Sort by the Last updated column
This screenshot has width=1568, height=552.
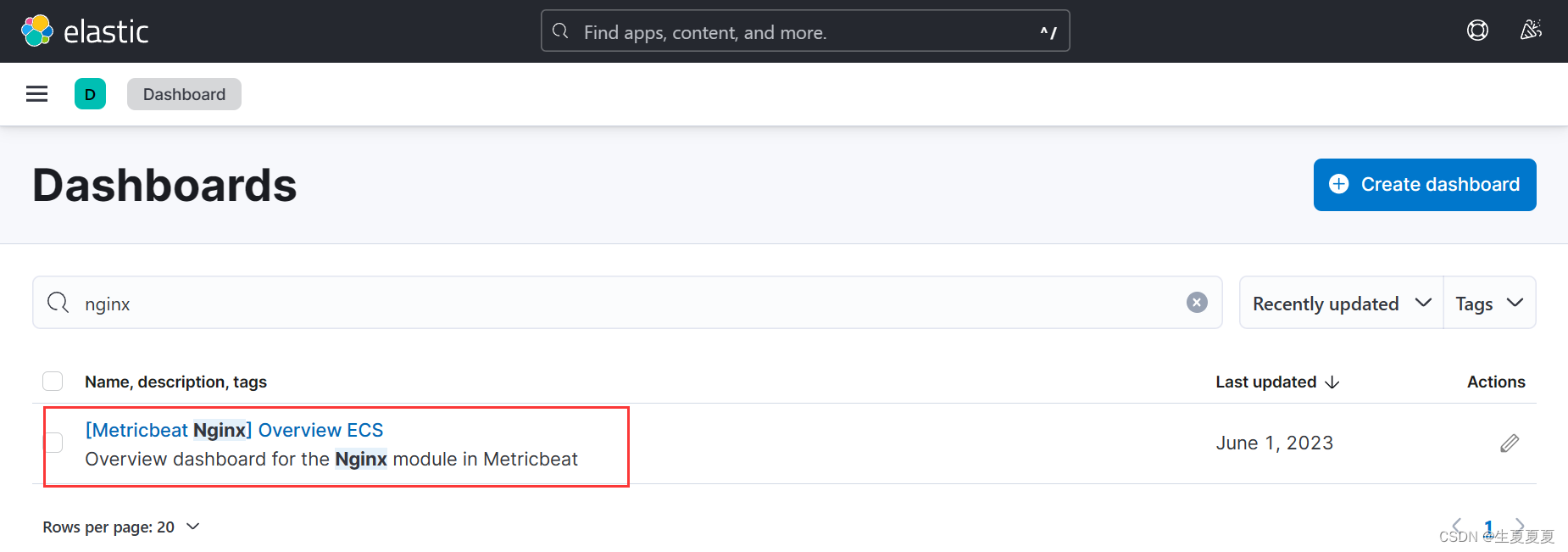click(x=1277, y=382)
